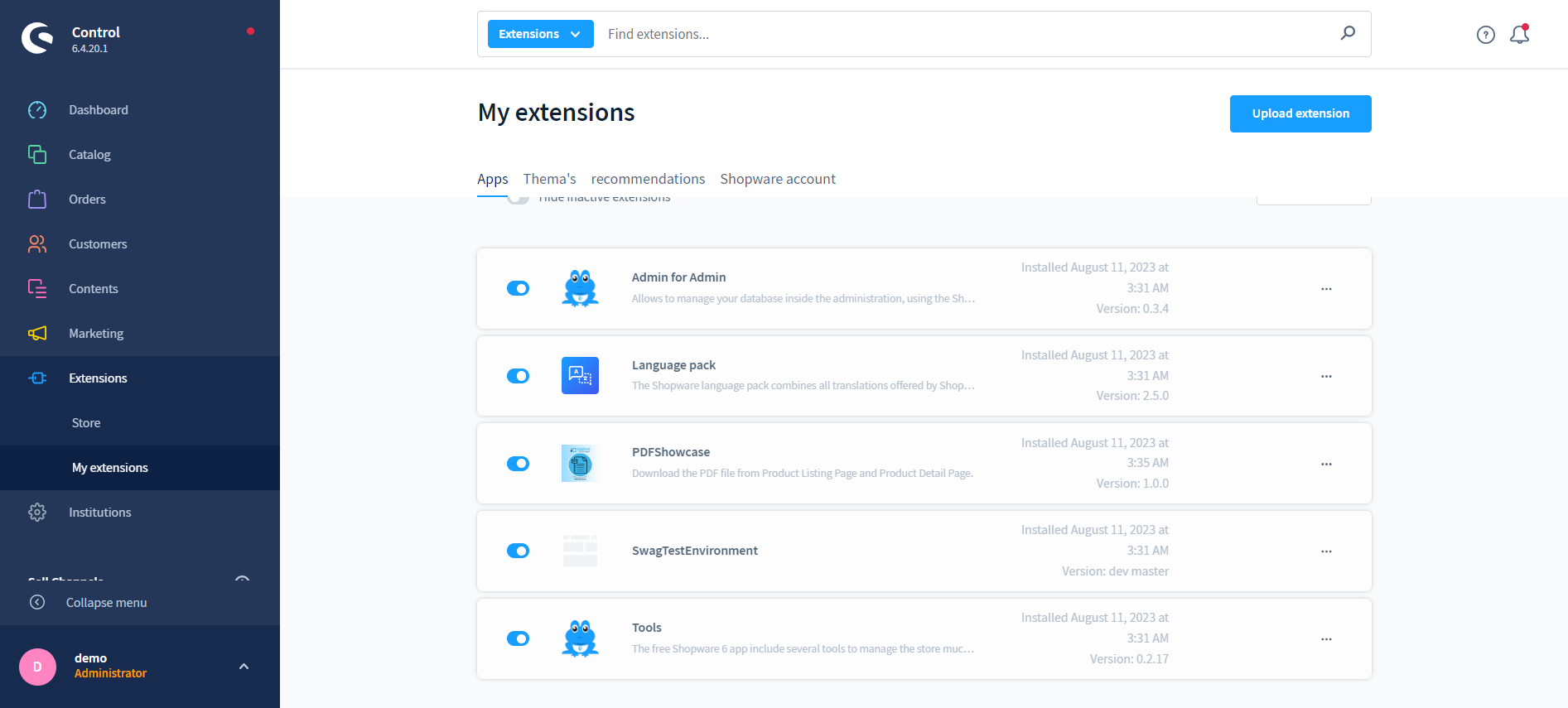Viewport: 1568px width, 708px height.
Task: Click the Extensions plug icon
Action: [37, 378]
